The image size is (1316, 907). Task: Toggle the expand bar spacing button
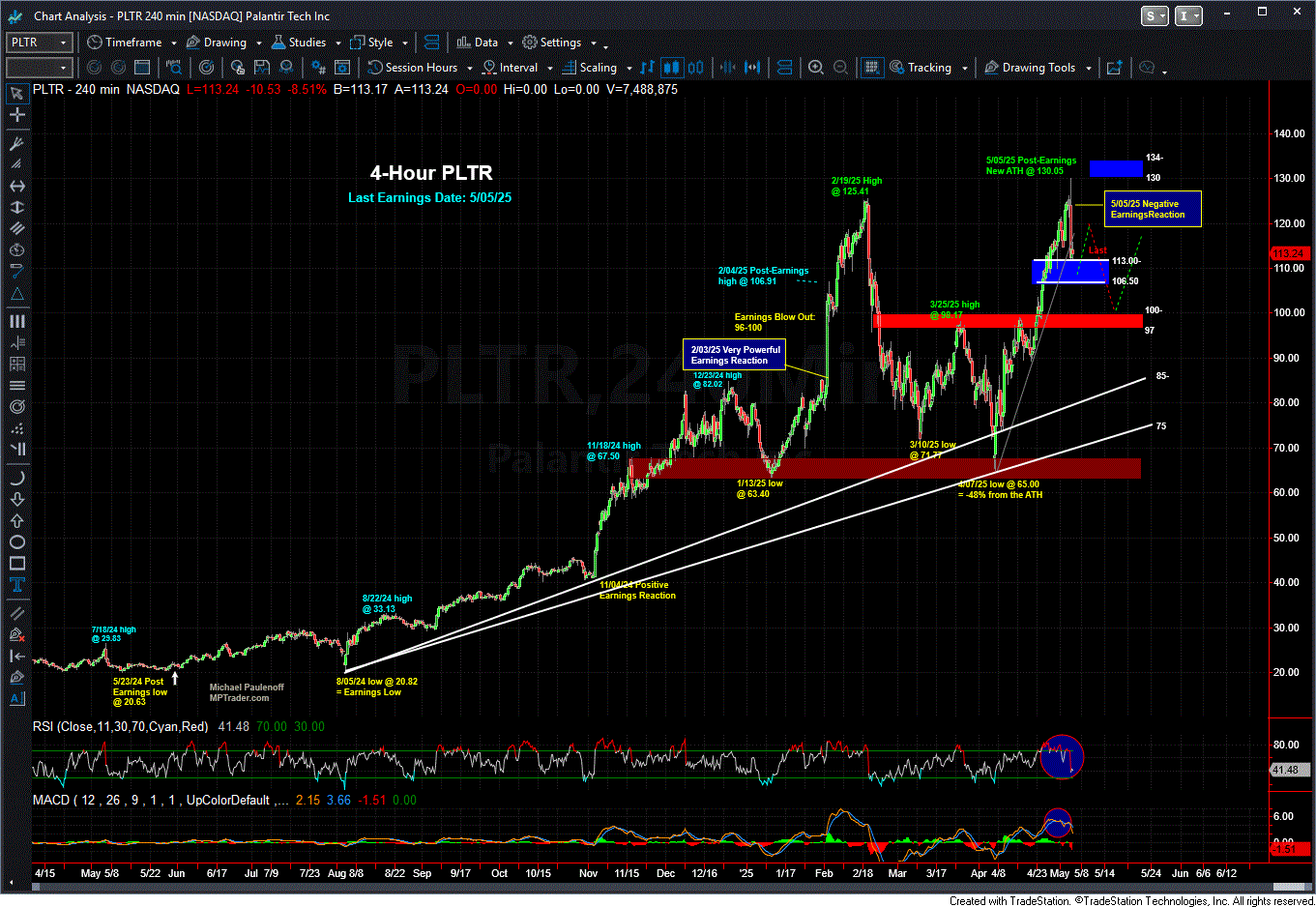(x=752, y=68)
